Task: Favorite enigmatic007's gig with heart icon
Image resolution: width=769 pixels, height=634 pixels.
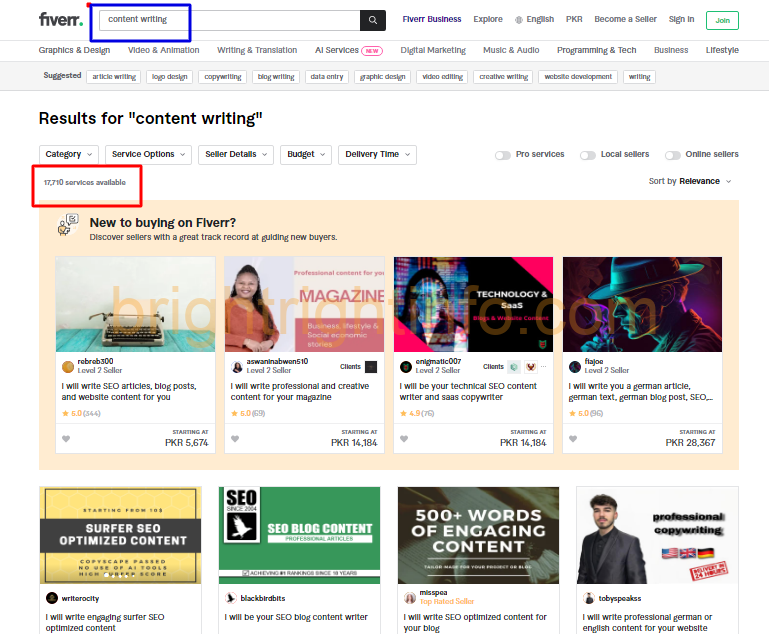Action: point(404,439)
